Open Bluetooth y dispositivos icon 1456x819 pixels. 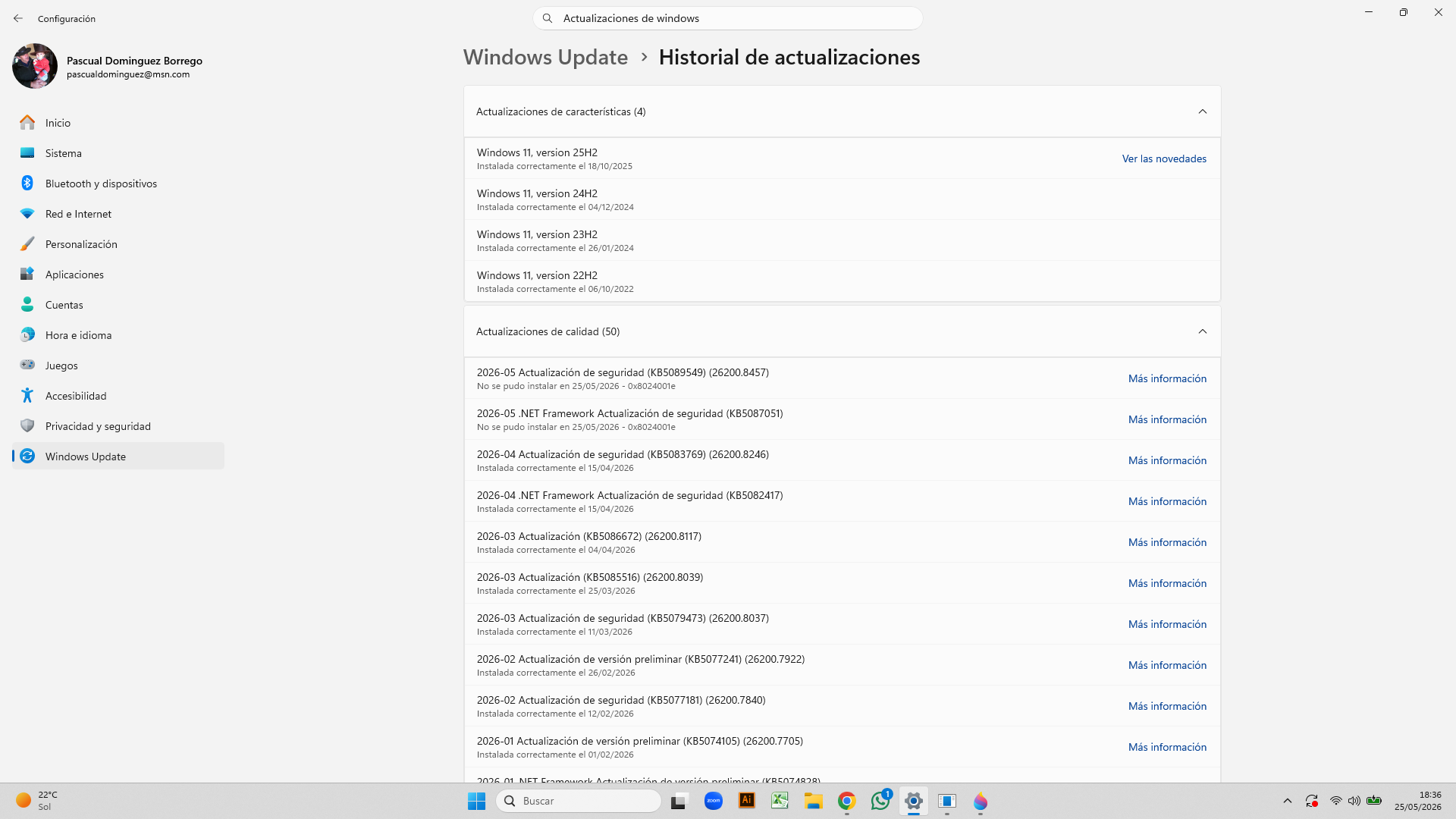(27, 183)
